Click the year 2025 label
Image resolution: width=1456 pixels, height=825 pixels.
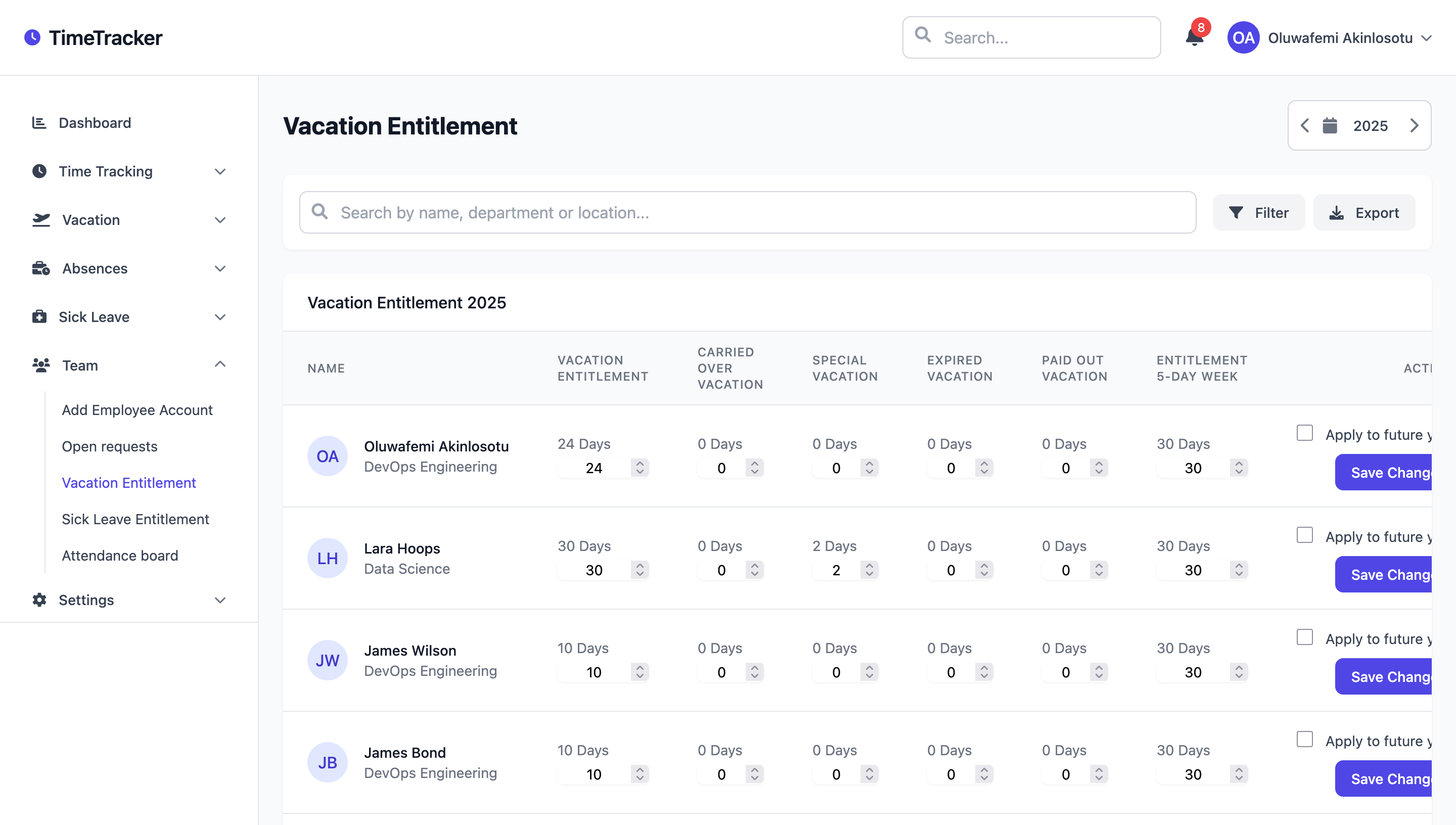tap(1370, 126)
